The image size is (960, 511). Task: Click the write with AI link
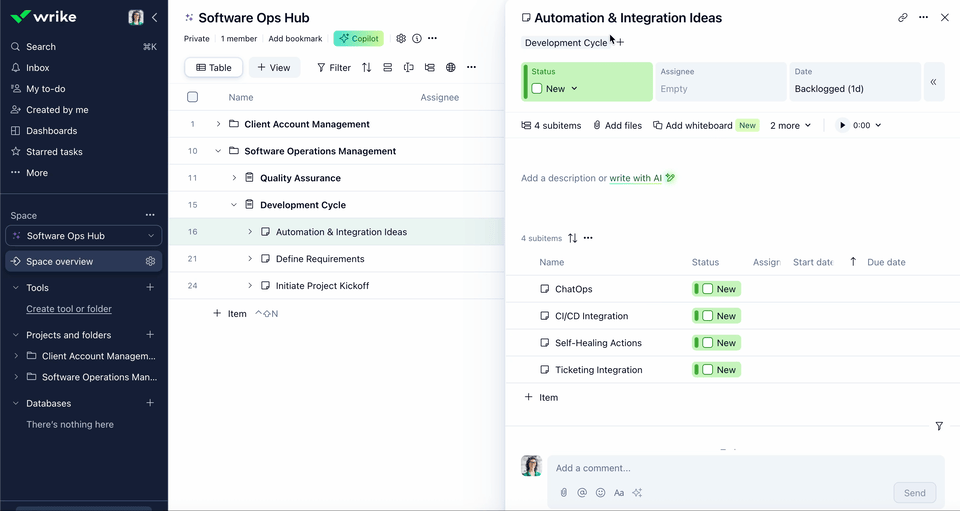(641, 178)
